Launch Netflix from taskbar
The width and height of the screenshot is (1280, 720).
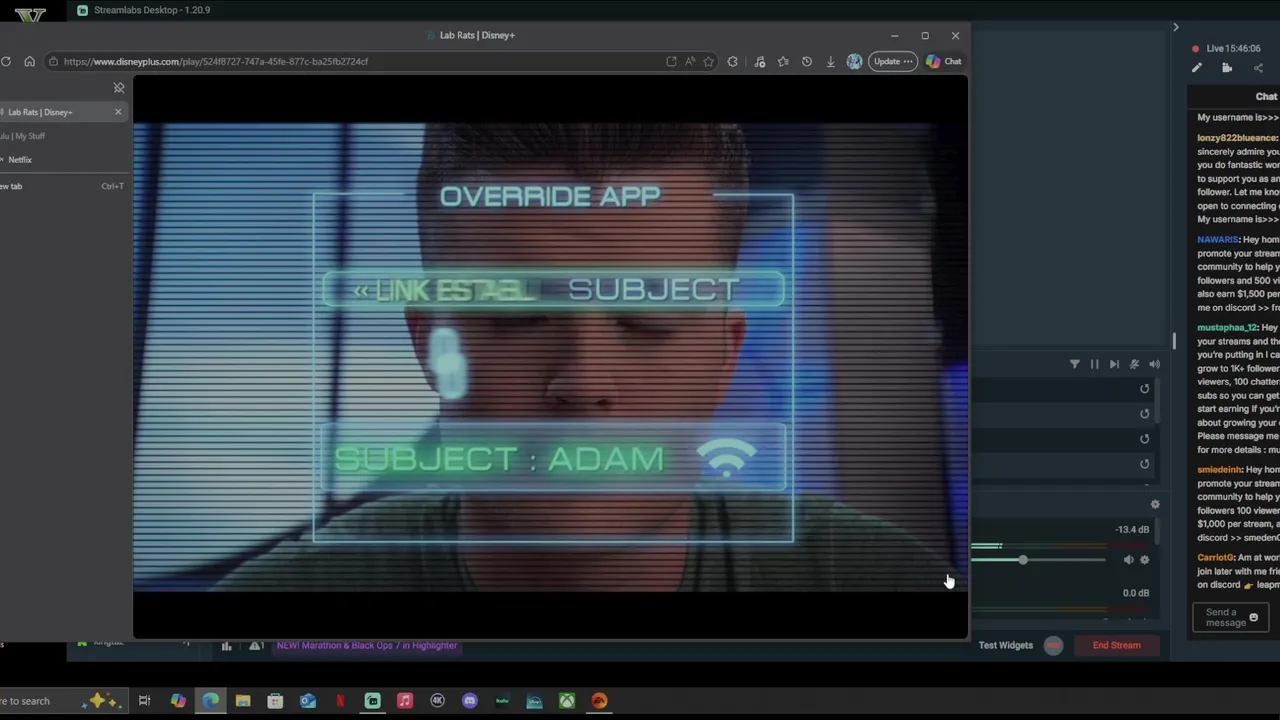point(340,701)
